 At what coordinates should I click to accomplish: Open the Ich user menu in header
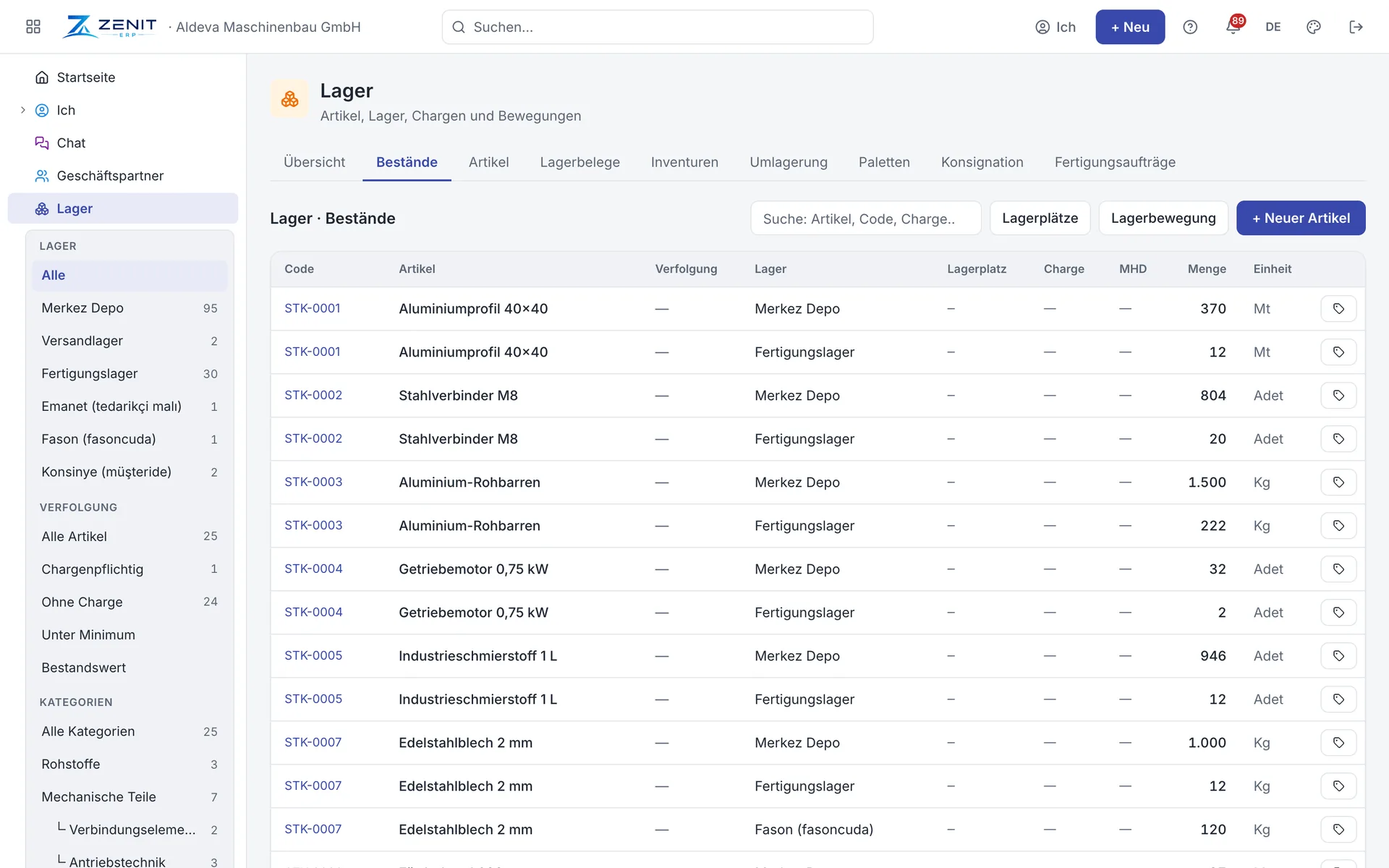(x=1055, y=27)
